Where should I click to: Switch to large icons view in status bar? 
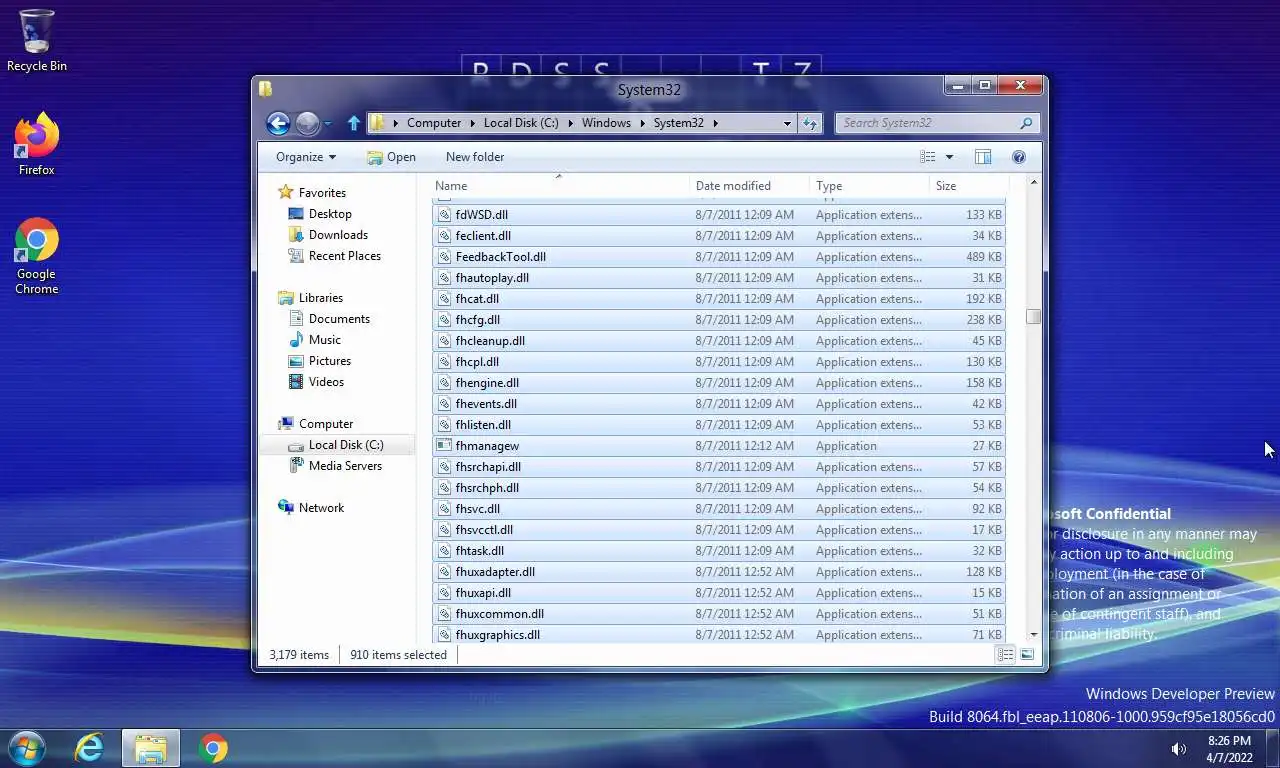click(x=1027, y=655)
